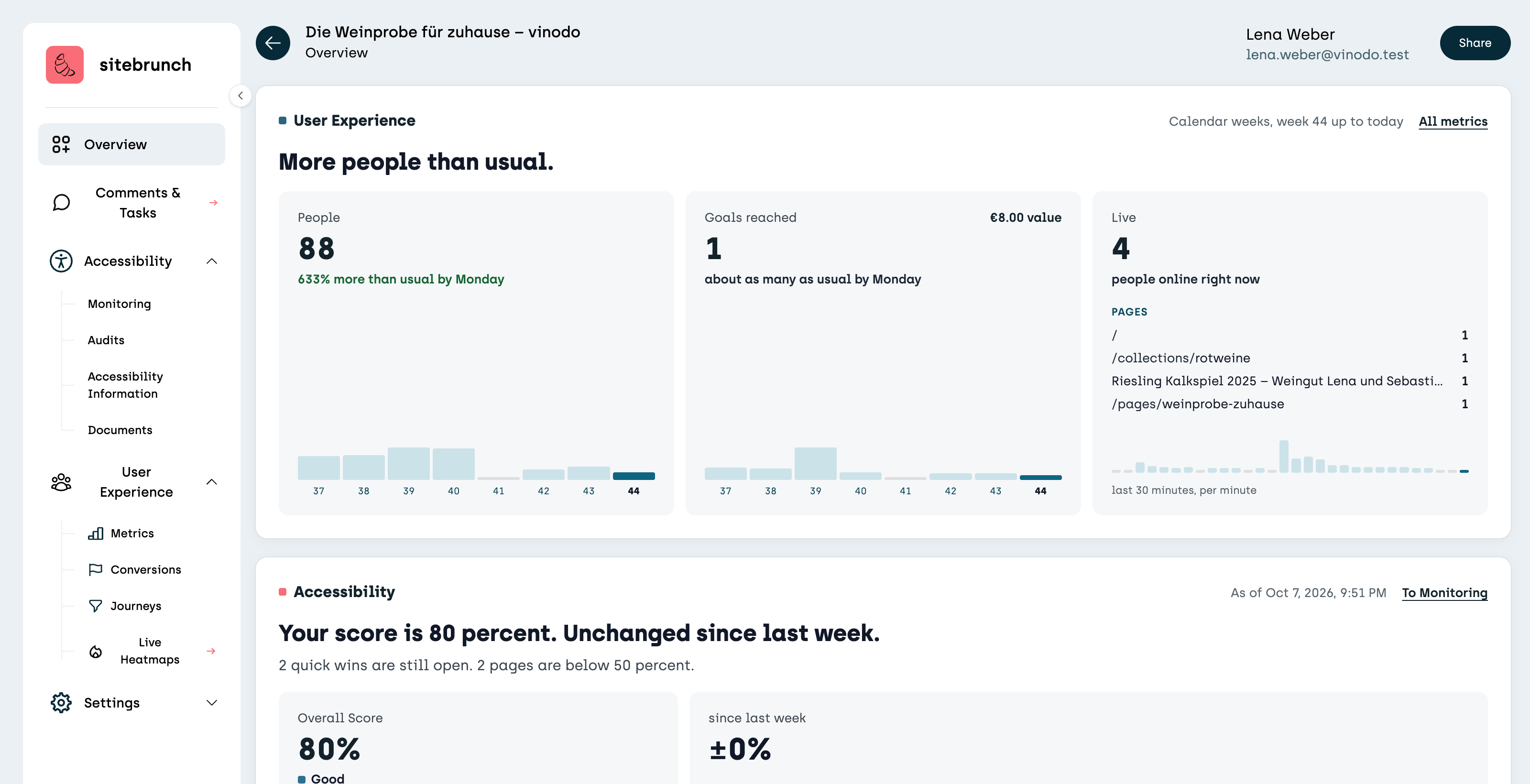Viewport: 1530px width, 784px height.
Task: Click the Metrics bar chart icon
Action: tap(96, 534)
